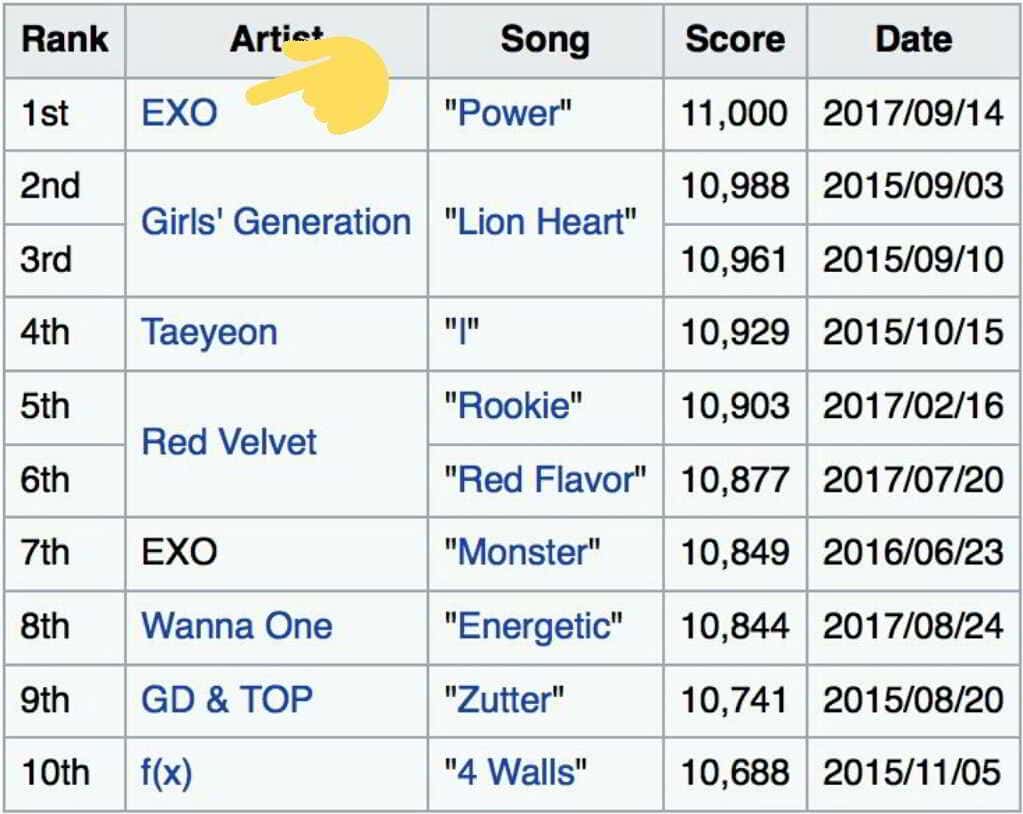Click the Rank column header
Screen dimensions: 1023x814
tap(64, 40)
